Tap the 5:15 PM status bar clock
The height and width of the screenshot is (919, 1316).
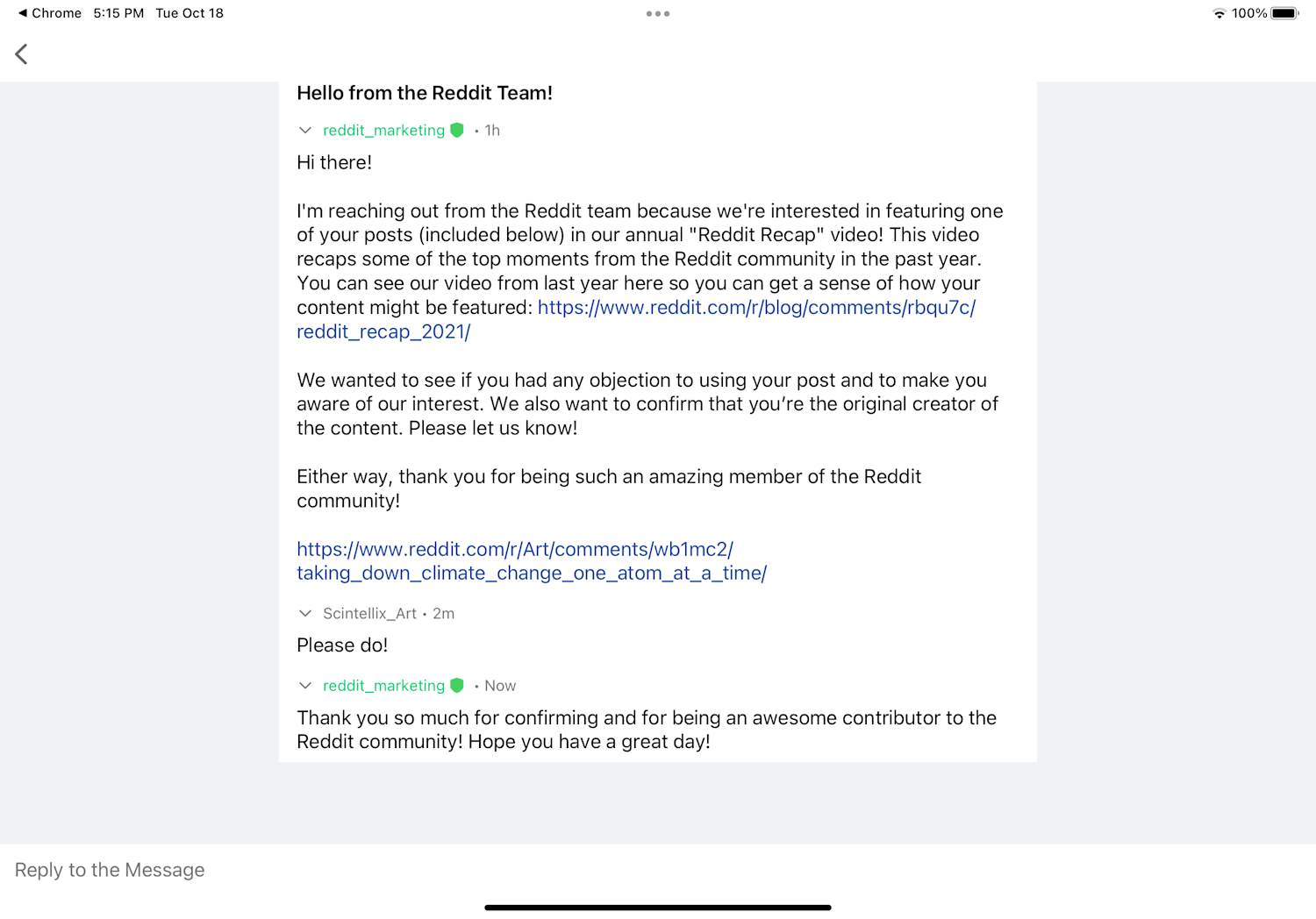[x=118, y=13]
